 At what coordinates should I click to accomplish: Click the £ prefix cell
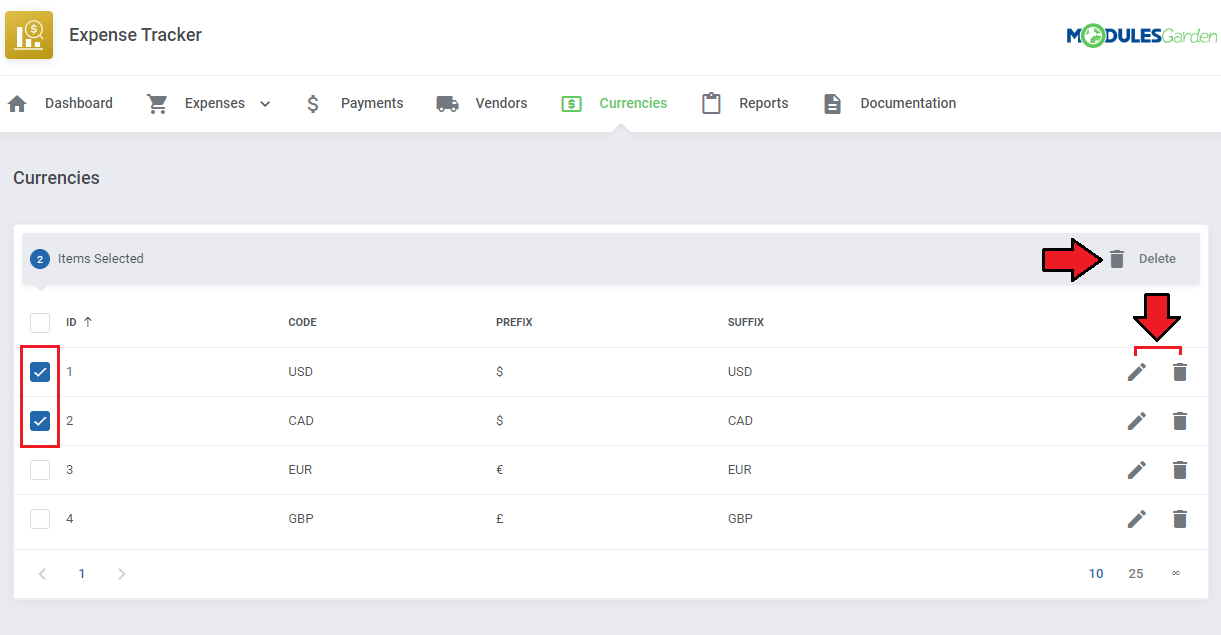[499, 519]
